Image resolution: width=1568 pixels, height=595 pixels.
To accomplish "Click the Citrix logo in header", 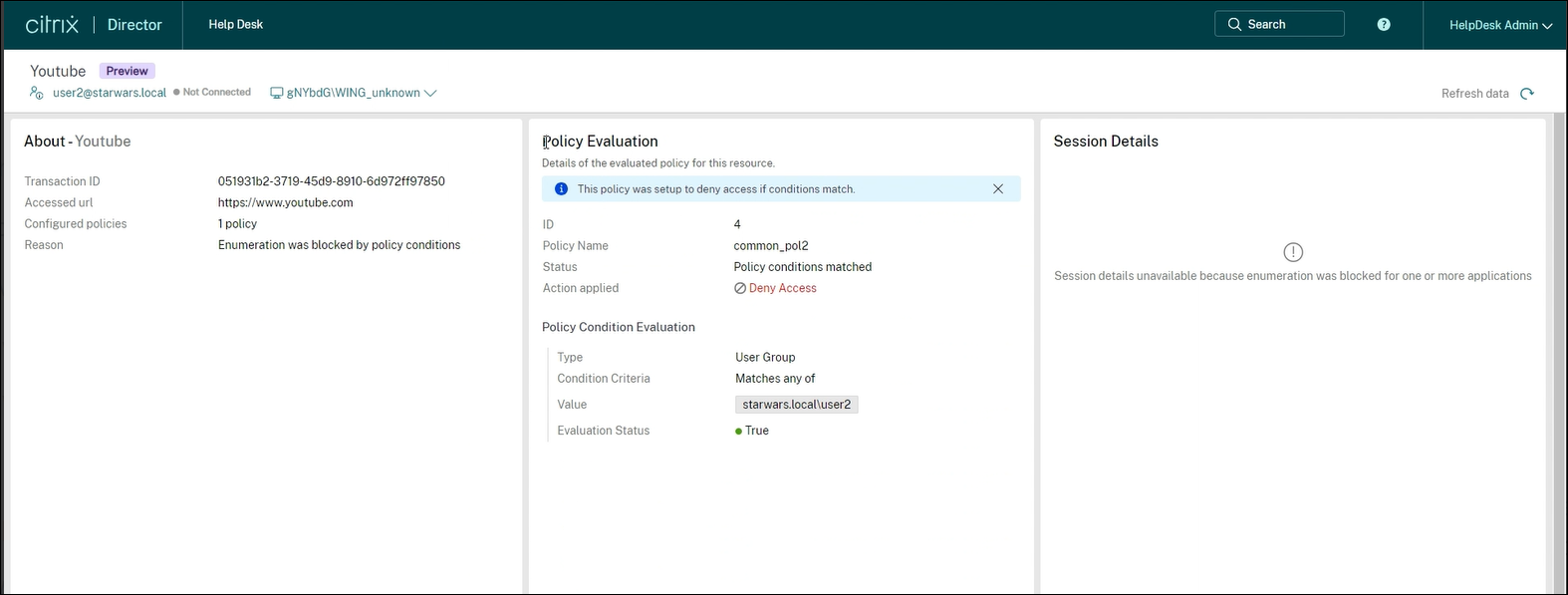I will pos(52,25).
